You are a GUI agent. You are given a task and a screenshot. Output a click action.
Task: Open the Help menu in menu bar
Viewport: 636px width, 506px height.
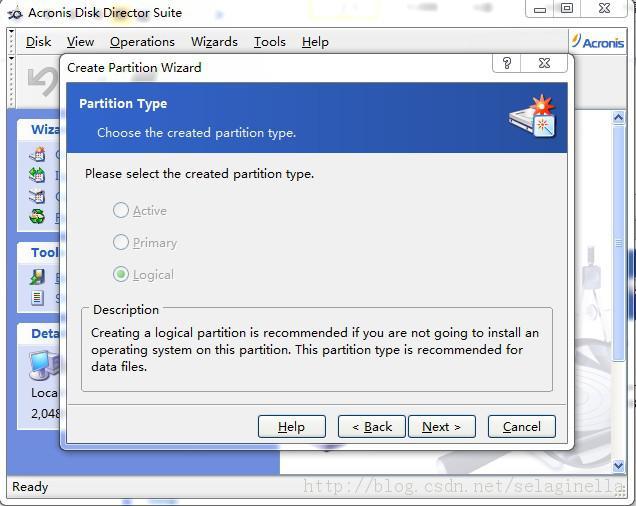coord(315,42)
